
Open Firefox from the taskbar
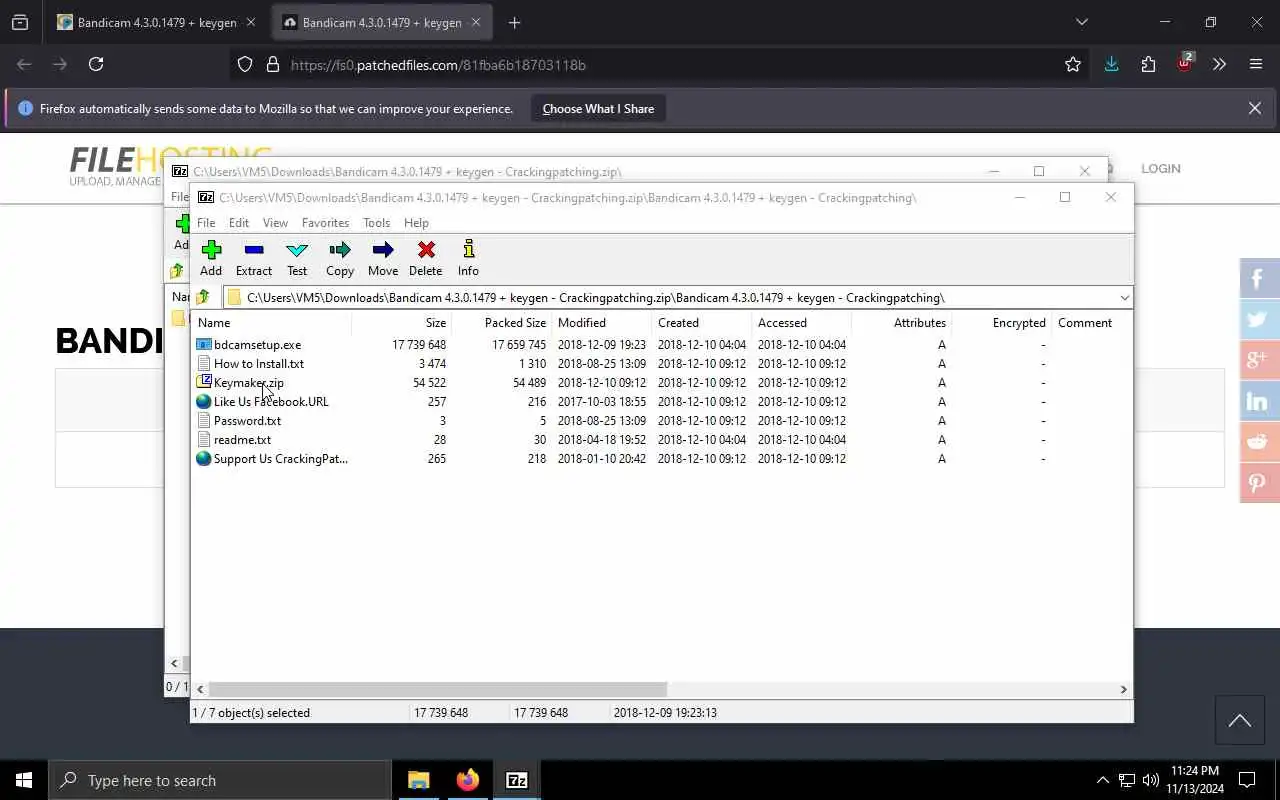pyautogui.click(x=468, y=780)
